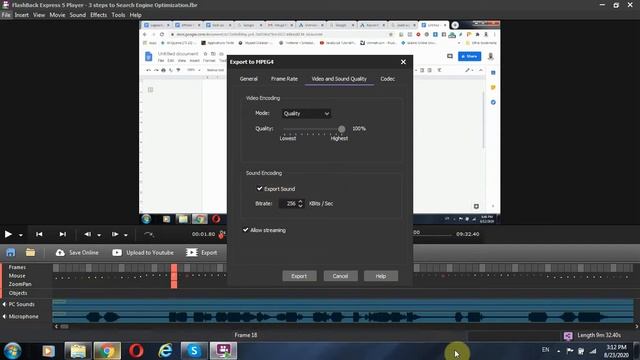Click the red timeline playhead marker
The width and height of the screenshot is (640, 360).
[174, 276]
